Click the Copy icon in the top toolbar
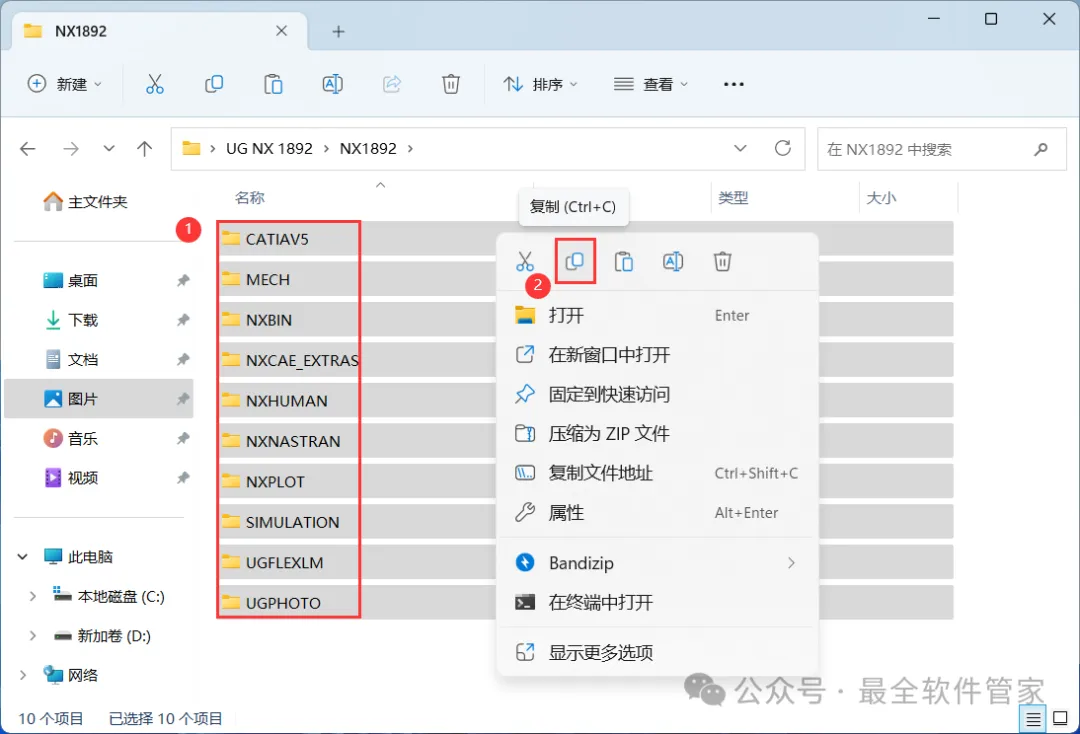The image size is (1080, 734). pos(214,84)
